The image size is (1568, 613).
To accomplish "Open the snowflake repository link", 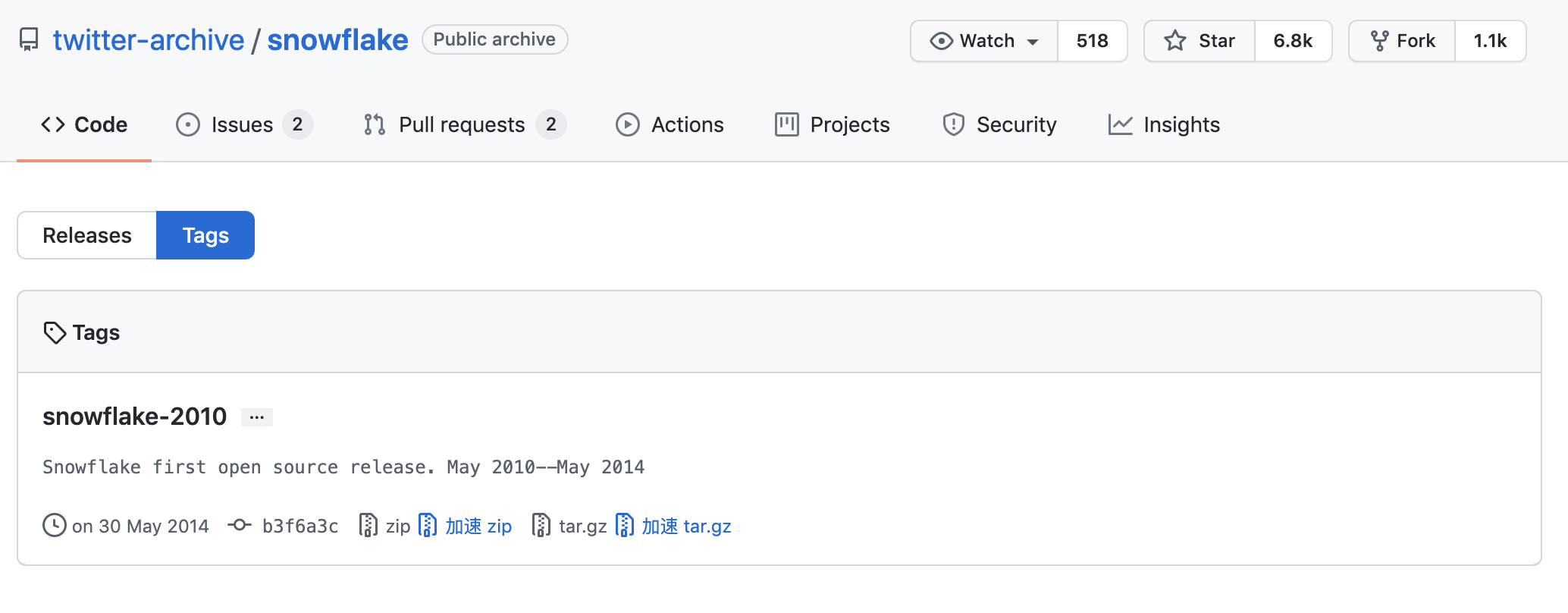I will [337, 39].
